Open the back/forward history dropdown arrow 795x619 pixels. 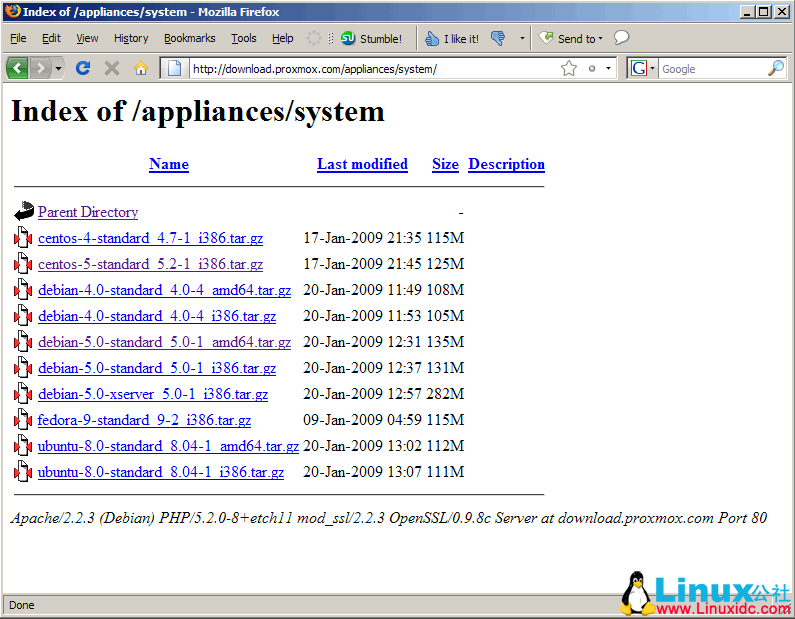(58, 68)
